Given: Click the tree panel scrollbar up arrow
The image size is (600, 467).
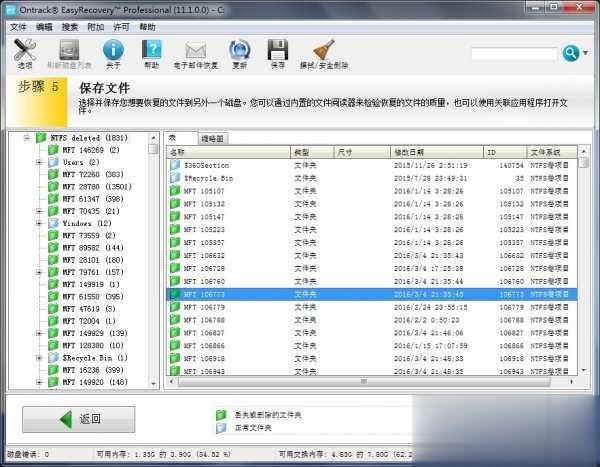Looking at the screenshot, I should (x=153, y=137).
